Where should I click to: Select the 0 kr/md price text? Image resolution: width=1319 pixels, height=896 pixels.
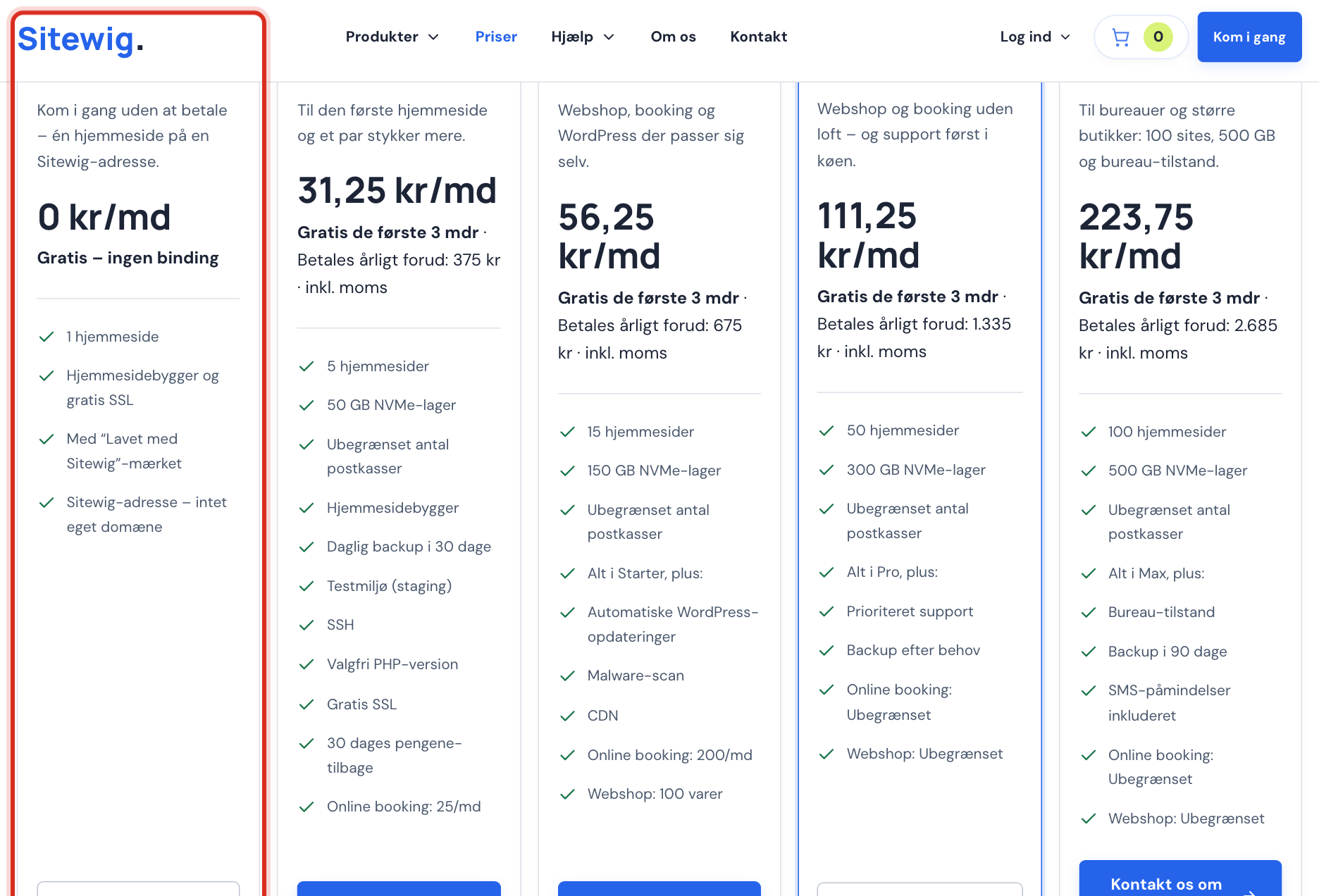[x=104, y=217]
